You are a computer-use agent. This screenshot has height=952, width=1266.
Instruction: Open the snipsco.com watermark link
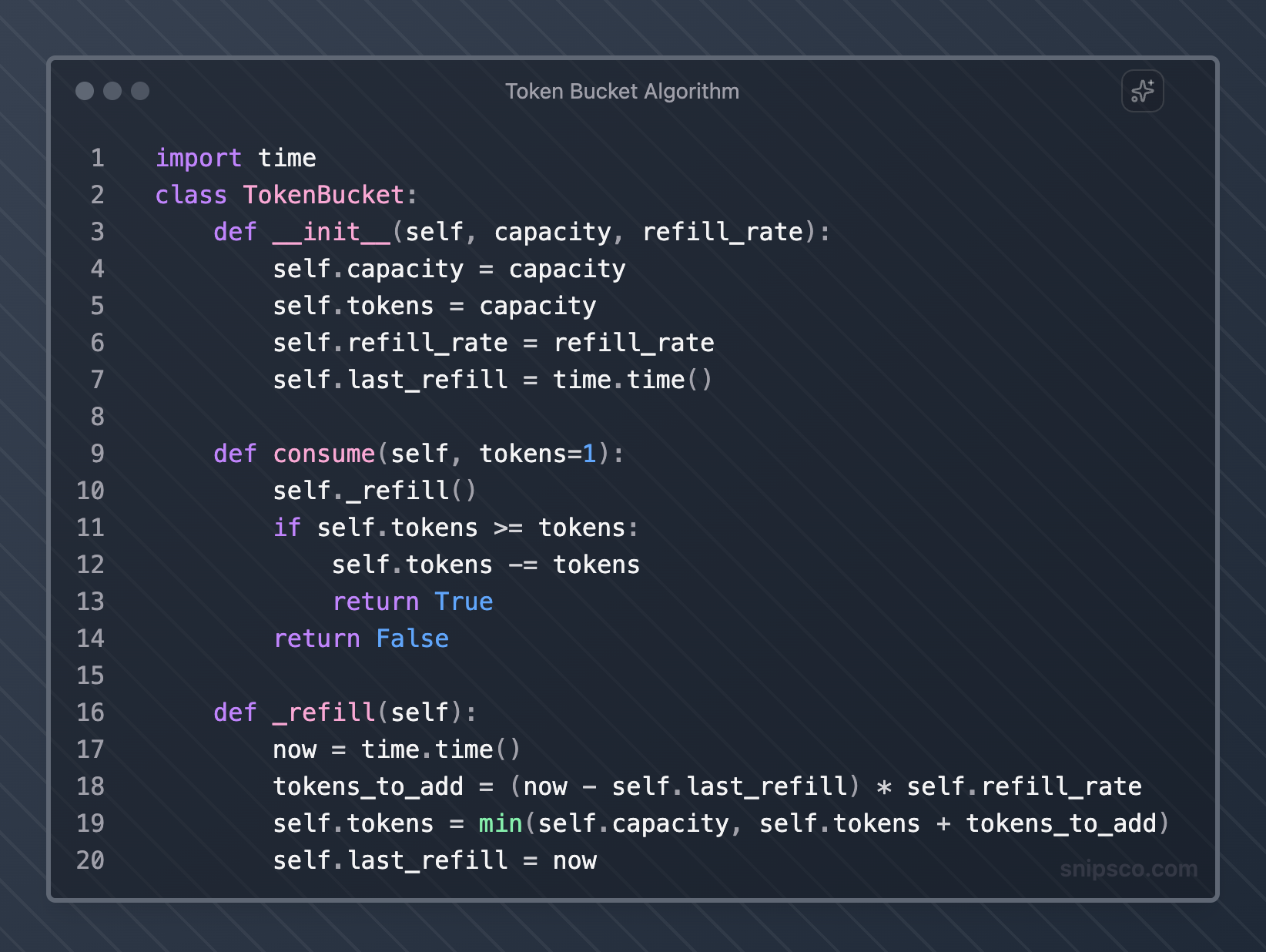point(1128,869)
